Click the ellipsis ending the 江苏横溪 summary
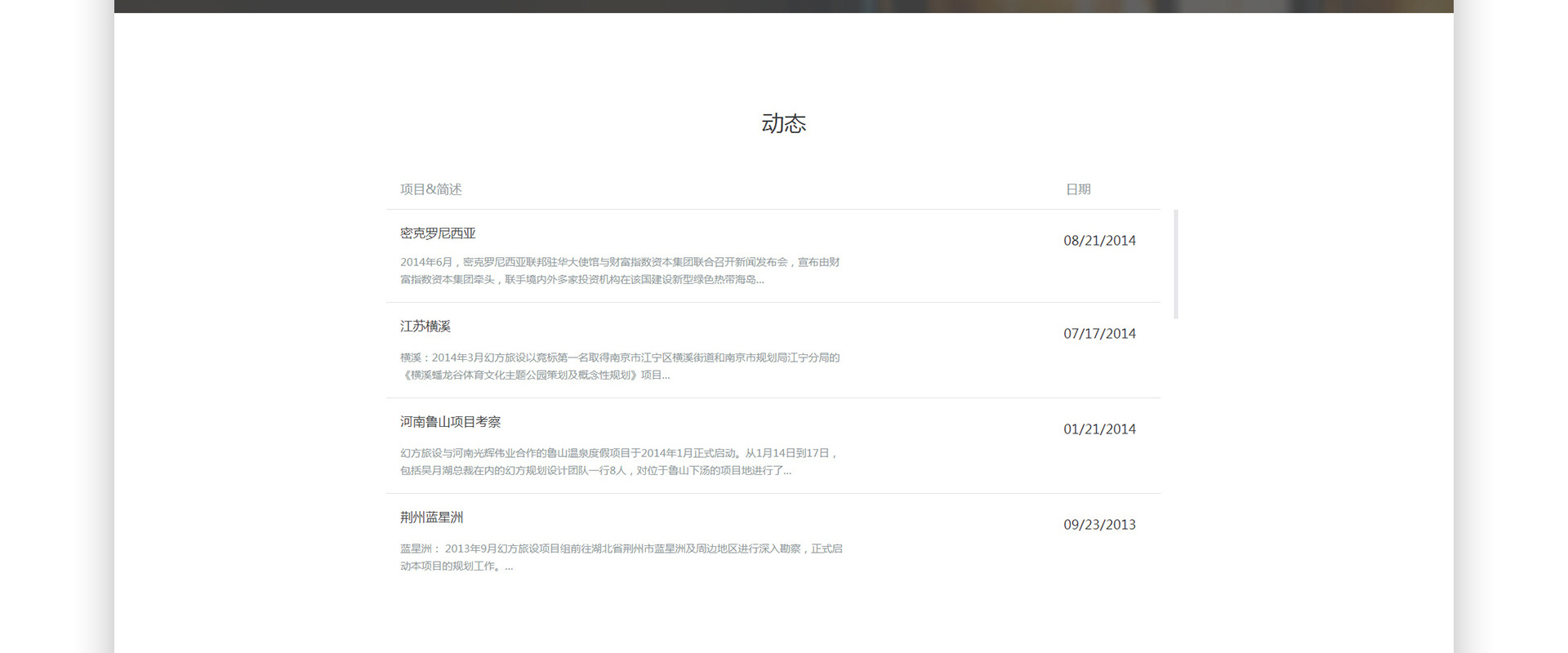Screen dimensions: 1568x653 pos(666,375)
